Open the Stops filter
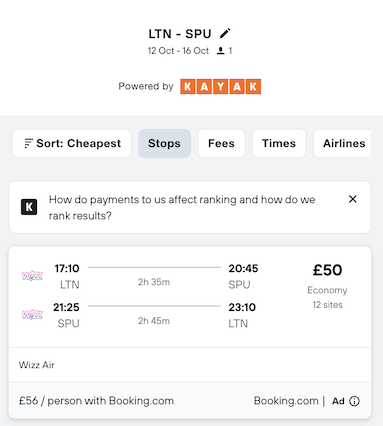This screenshot has width=383, height=426. pyautogui.click(x=164, y=143)
